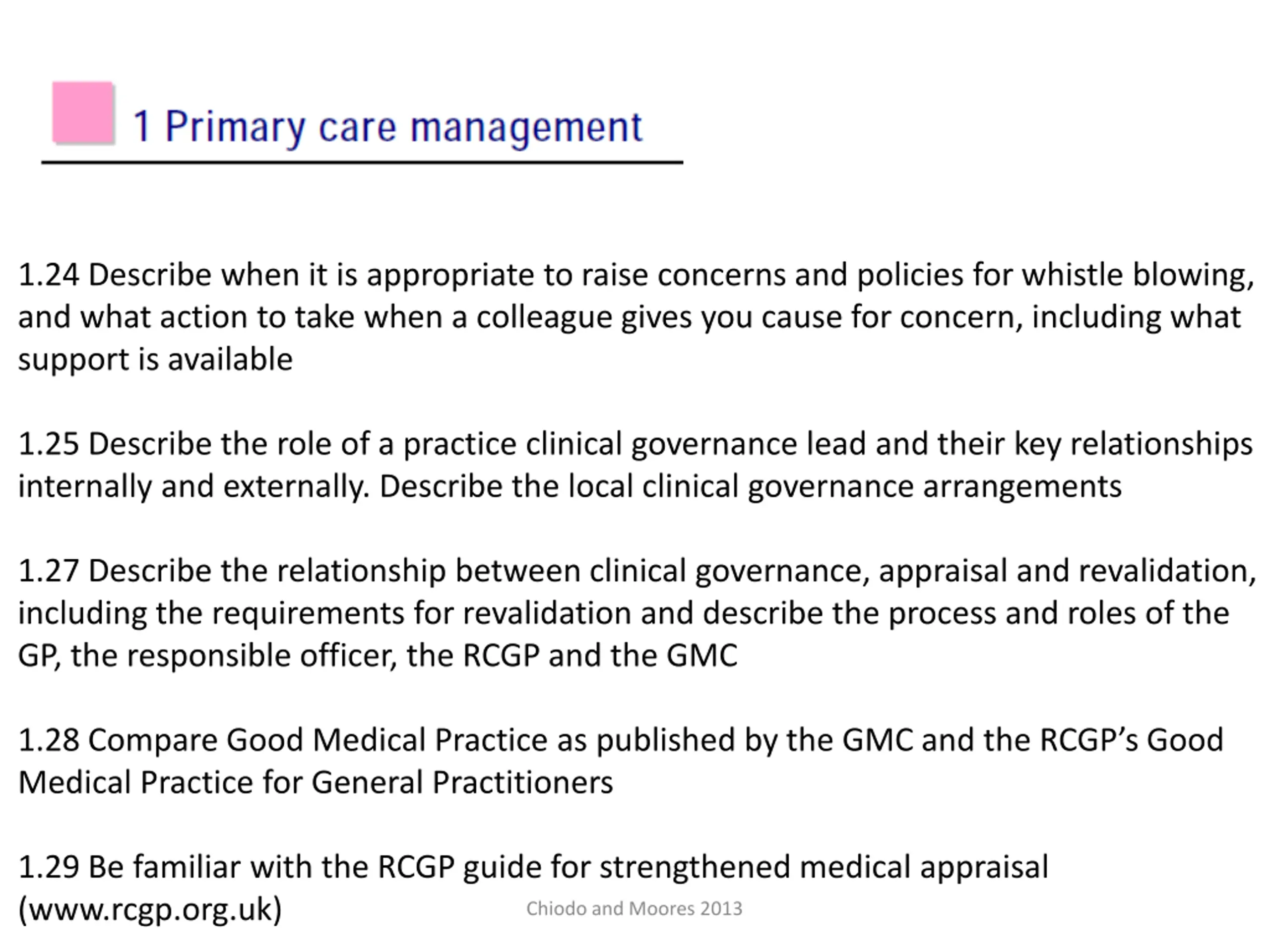This screenshot has height=952, width=1270.
Task: Click 'Medical Practice for General Practitioners' line
Action: point(316,783)
